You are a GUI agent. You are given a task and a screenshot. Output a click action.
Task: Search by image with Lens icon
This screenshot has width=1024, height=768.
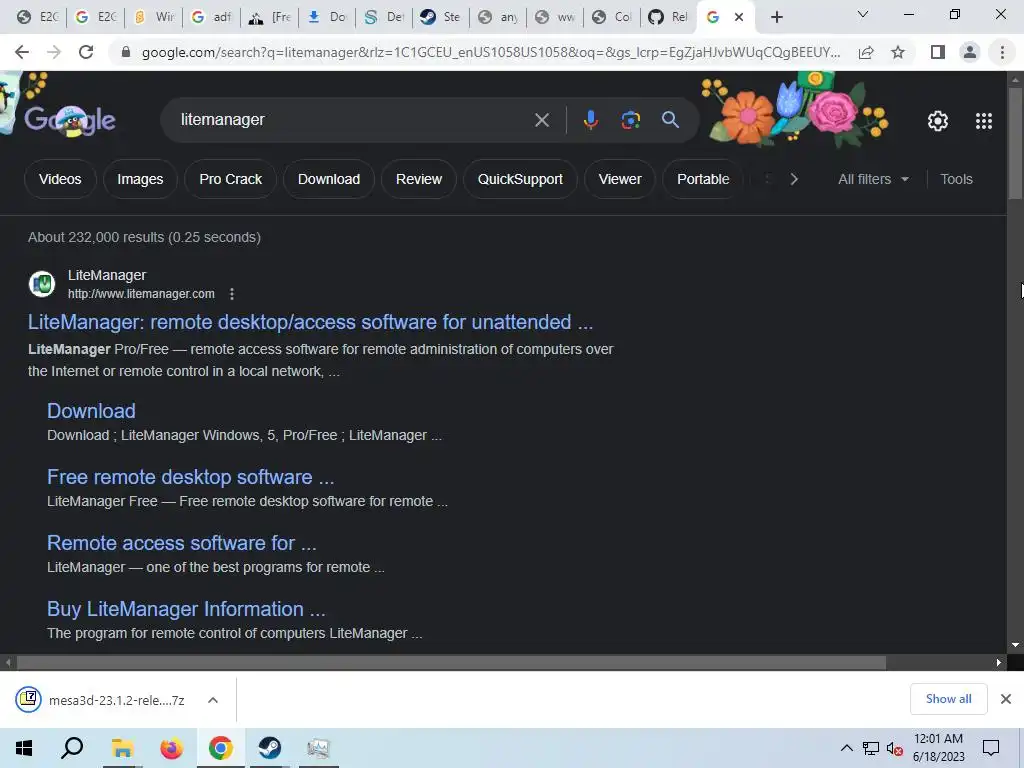coord(630,120)
